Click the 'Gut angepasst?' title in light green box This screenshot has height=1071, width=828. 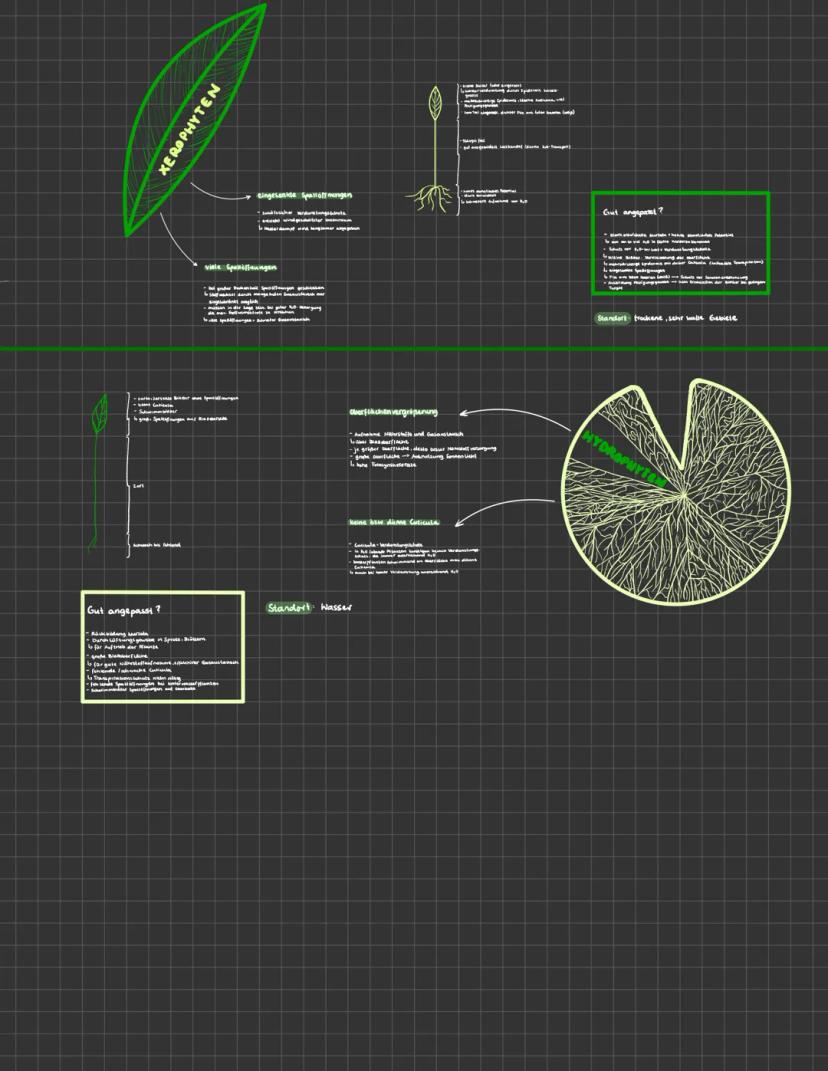(124, 609)
